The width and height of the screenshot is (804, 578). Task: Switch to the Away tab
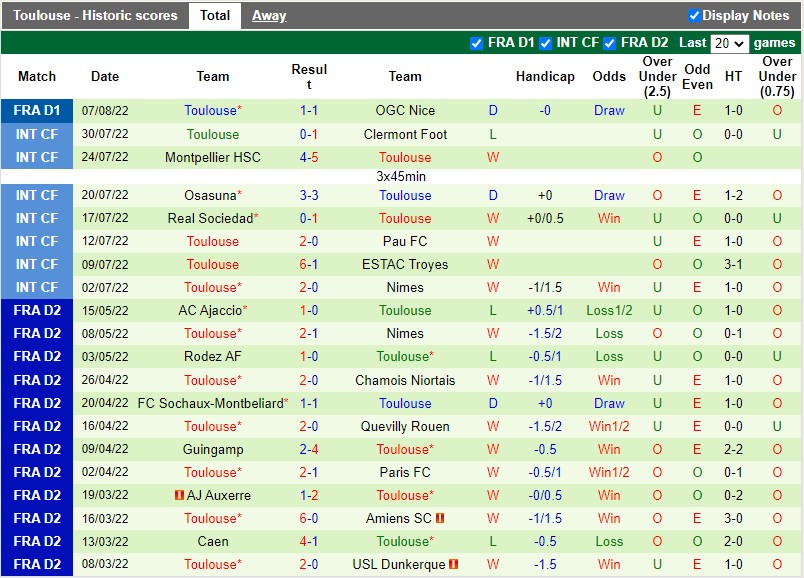pos(269,16)
